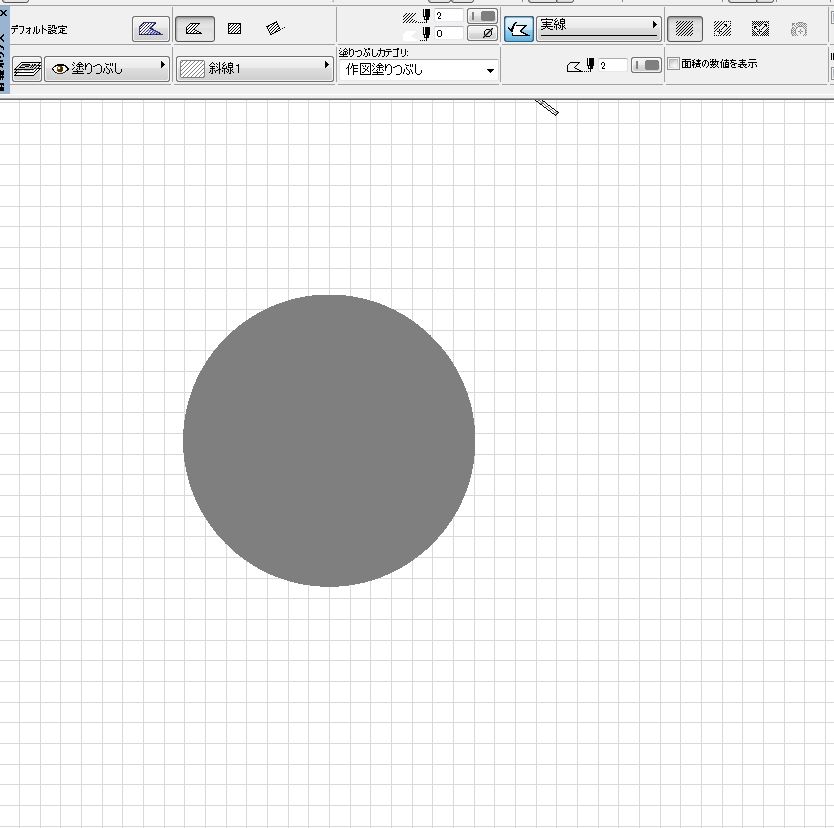Open the 実線 line type dropdown

coord(598,28)
